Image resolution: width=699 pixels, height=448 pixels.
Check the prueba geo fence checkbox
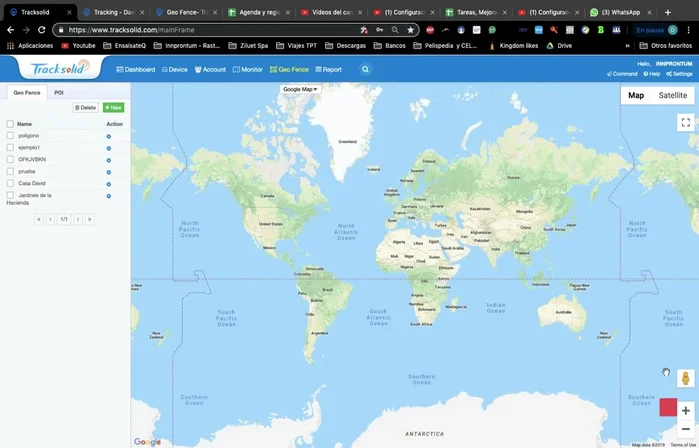[10, 171]
